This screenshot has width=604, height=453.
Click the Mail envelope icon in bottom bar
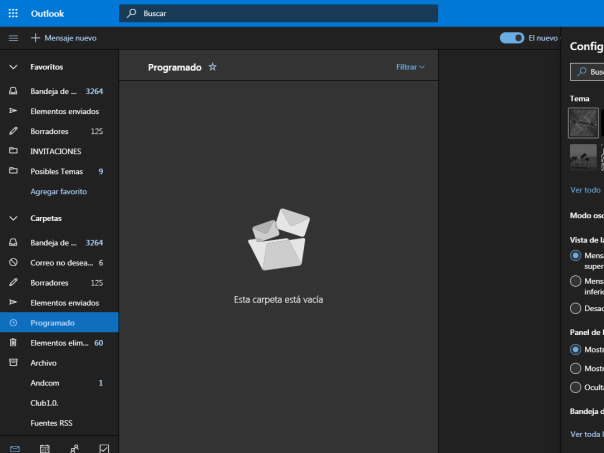pos(14,449)
